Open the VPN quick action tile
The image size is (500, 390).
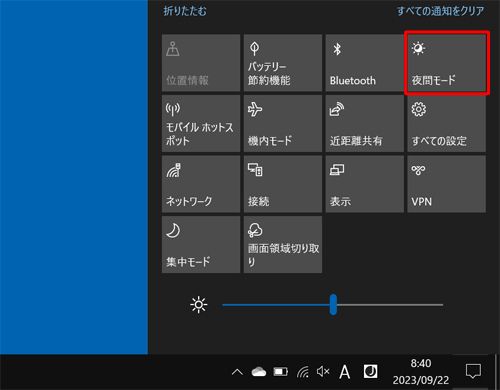pyautogui.click(x=447, y=184)
